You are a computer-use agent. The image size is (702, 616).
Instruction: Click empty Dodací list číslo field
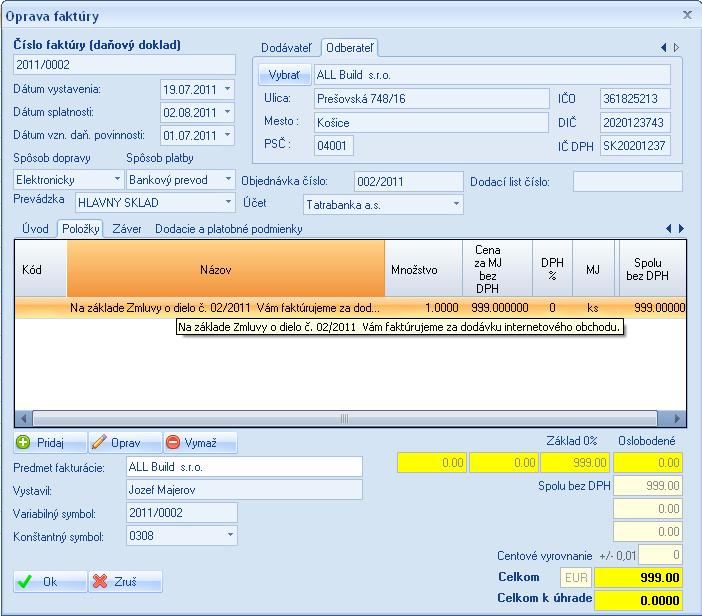(x=627, y=181)
